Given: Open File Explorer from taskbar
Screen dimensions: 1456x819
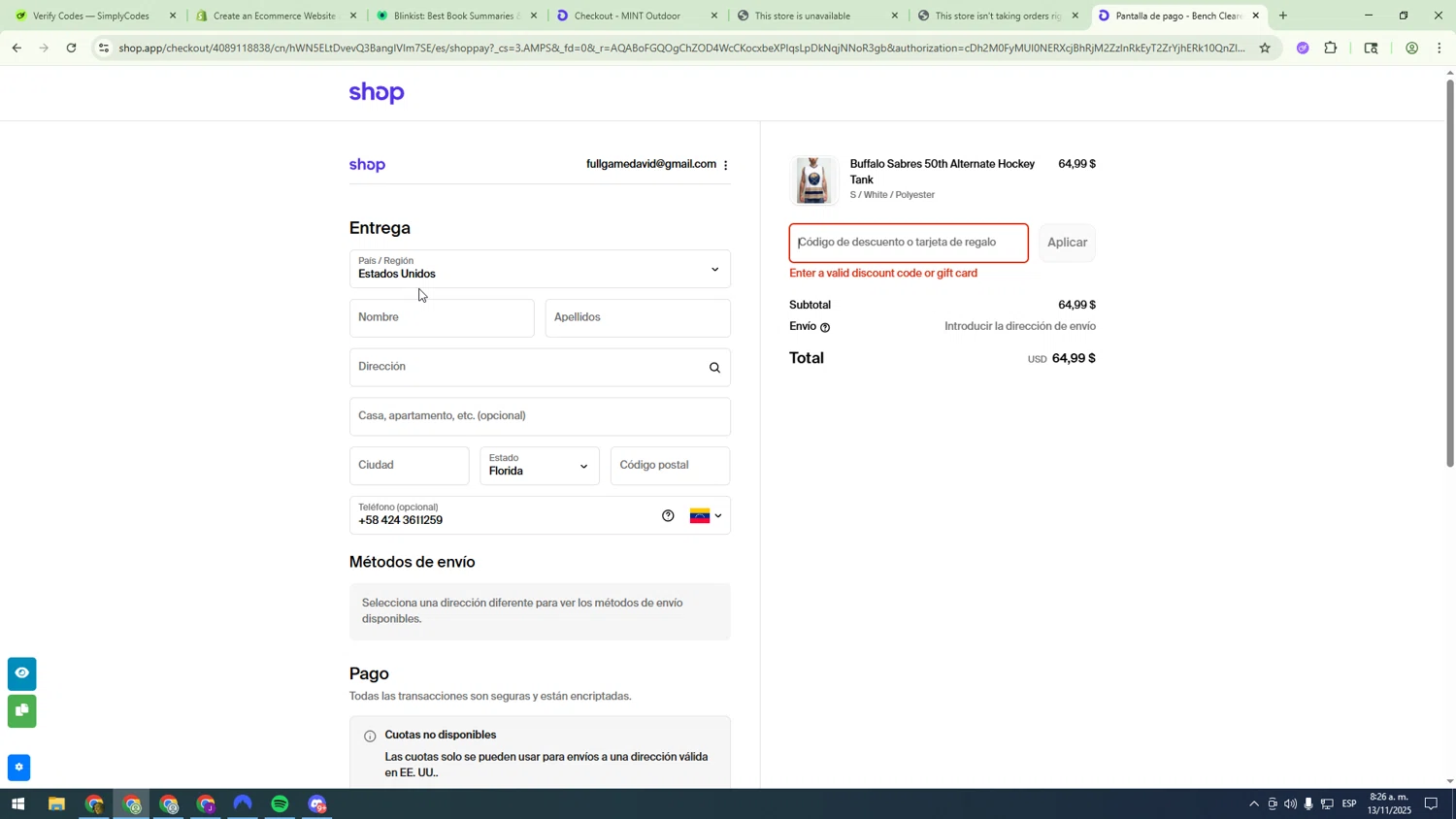Looking at the screenshot, I should tap(56, 804).
